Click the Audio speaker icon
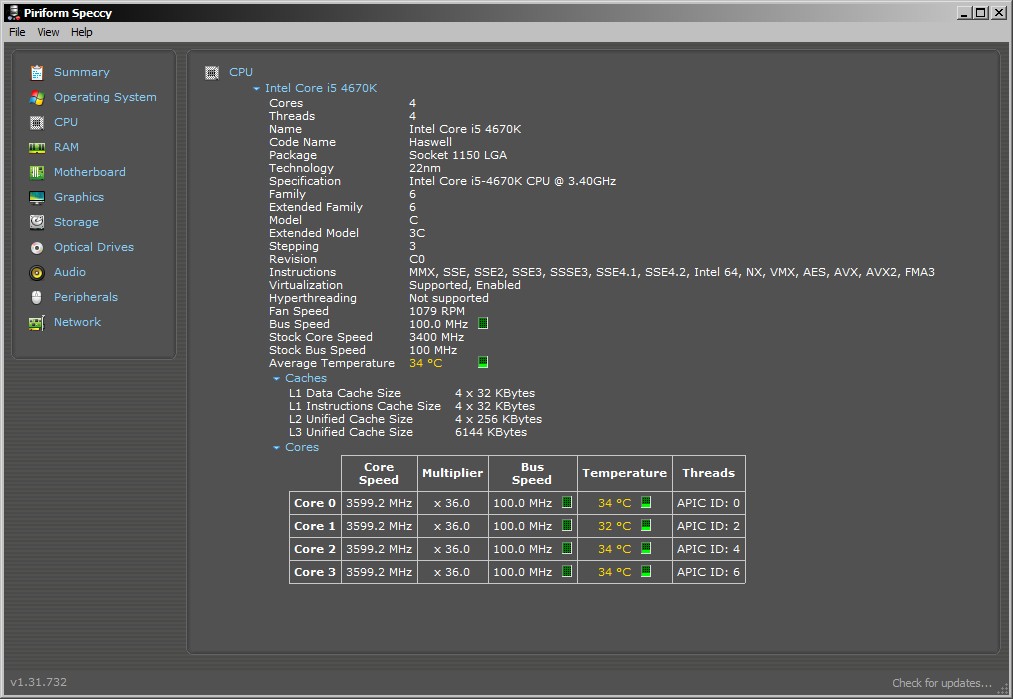The height and width of the screenshot is (699, 1013). coord(37,272)
